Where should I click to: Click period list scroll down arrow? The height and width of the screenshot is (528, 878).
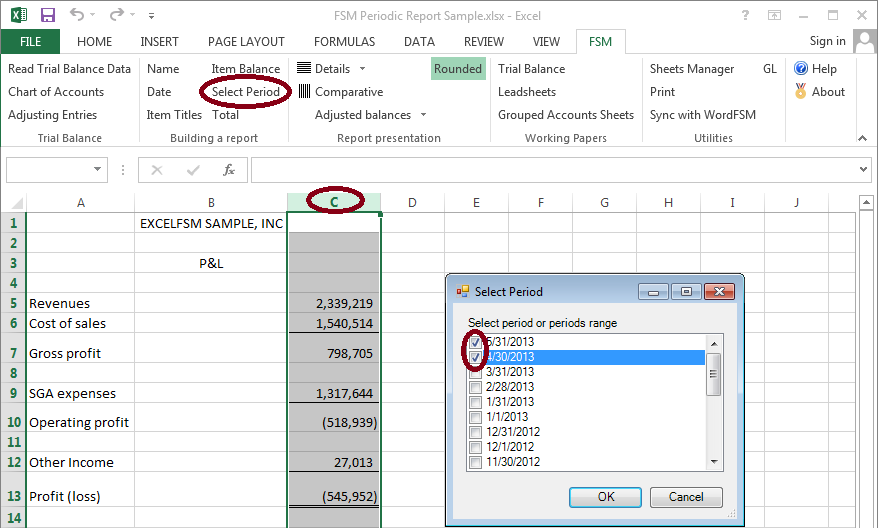(714, 461)
